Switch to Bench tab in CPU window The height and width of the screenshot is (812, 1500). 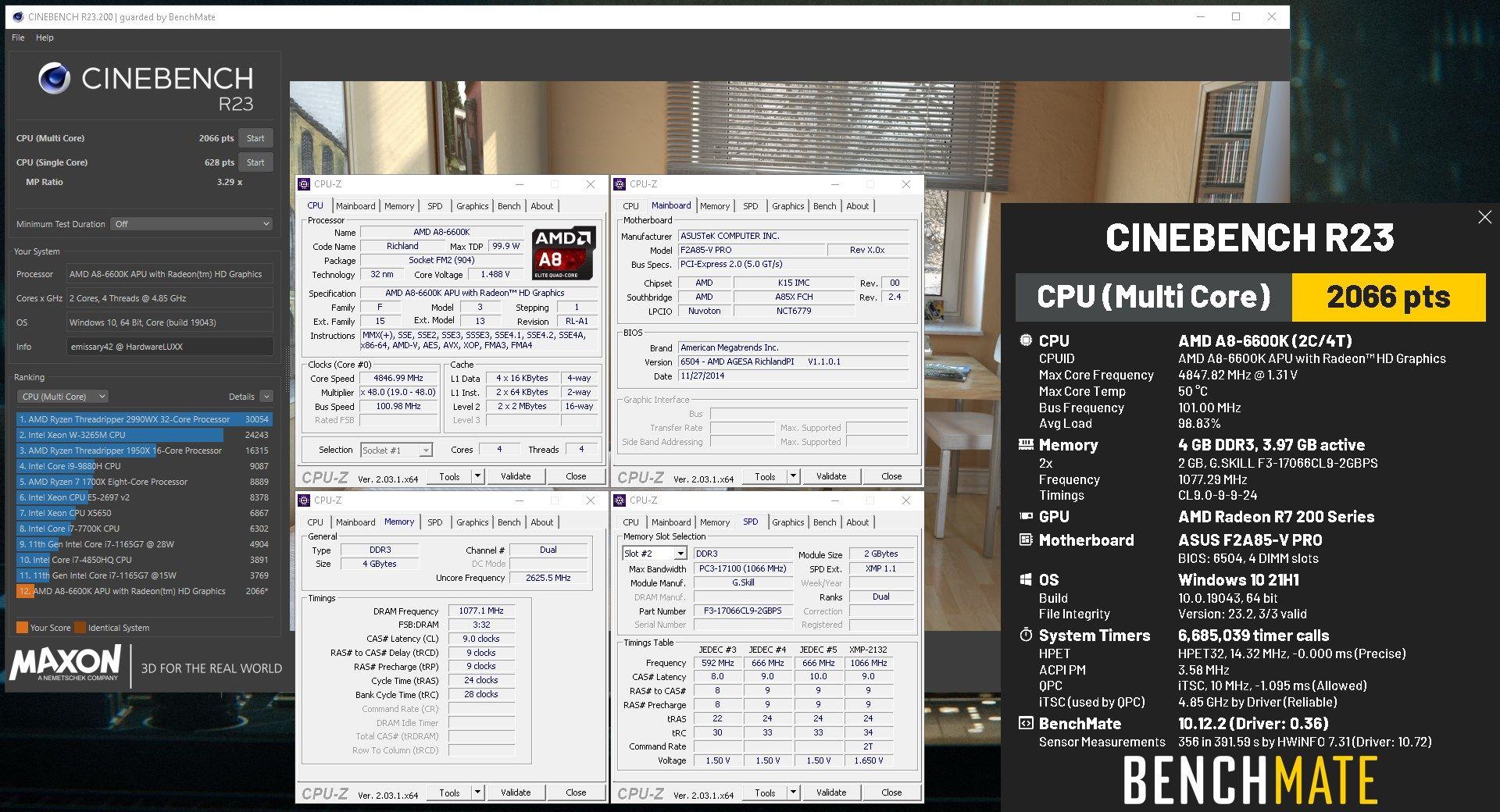tap(509, 206)
